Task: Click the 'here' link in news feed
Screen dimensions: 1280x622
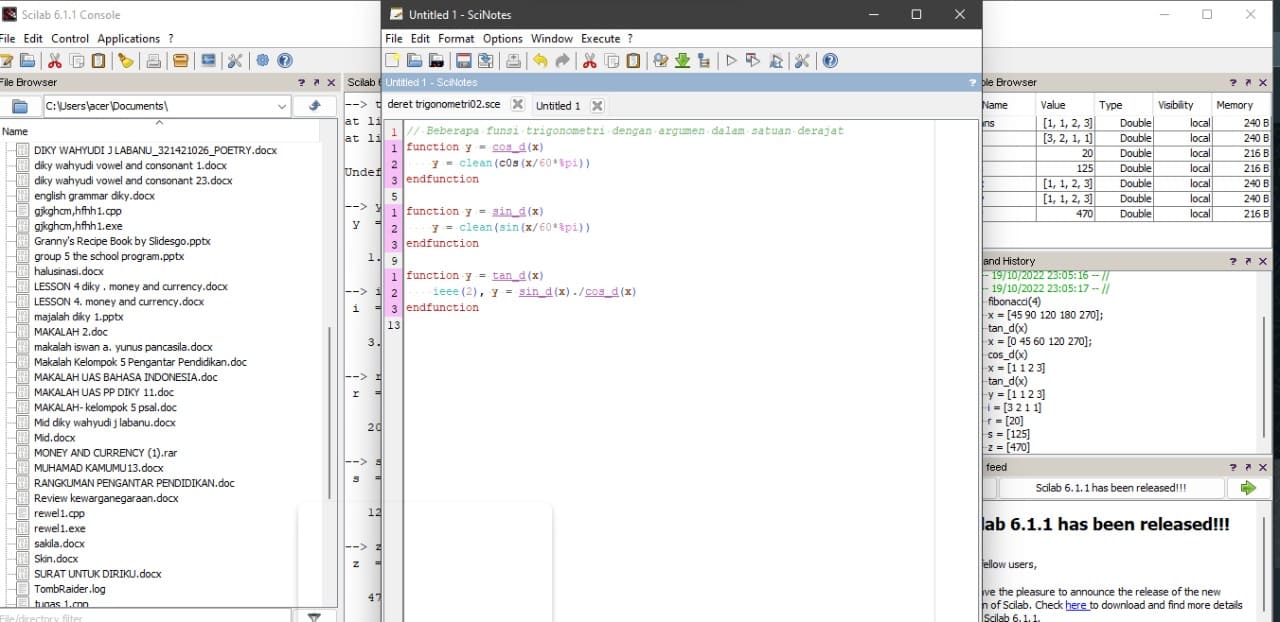Action: coord(1076,605)
